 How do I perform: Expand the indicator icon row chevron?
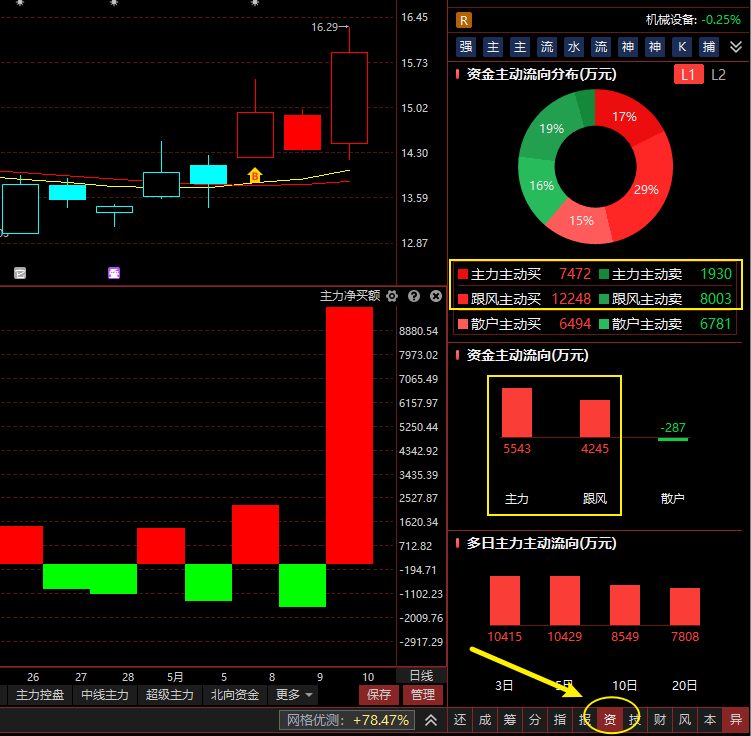pyautogui.click(x=736, y=47)
